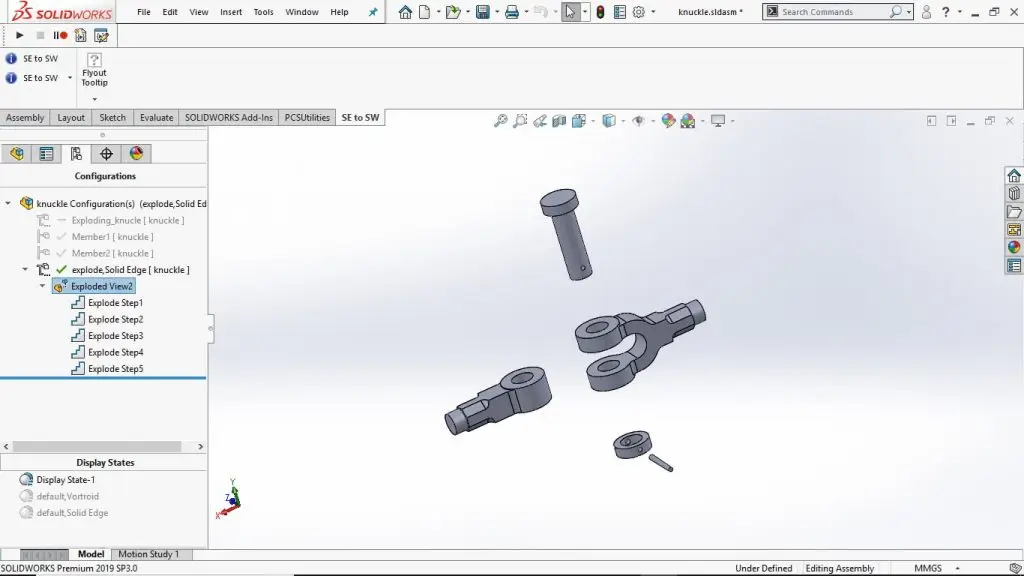Switch to the Motion Study 1 tab
This screenshot has width=1024, height=576.
[150, 553]
